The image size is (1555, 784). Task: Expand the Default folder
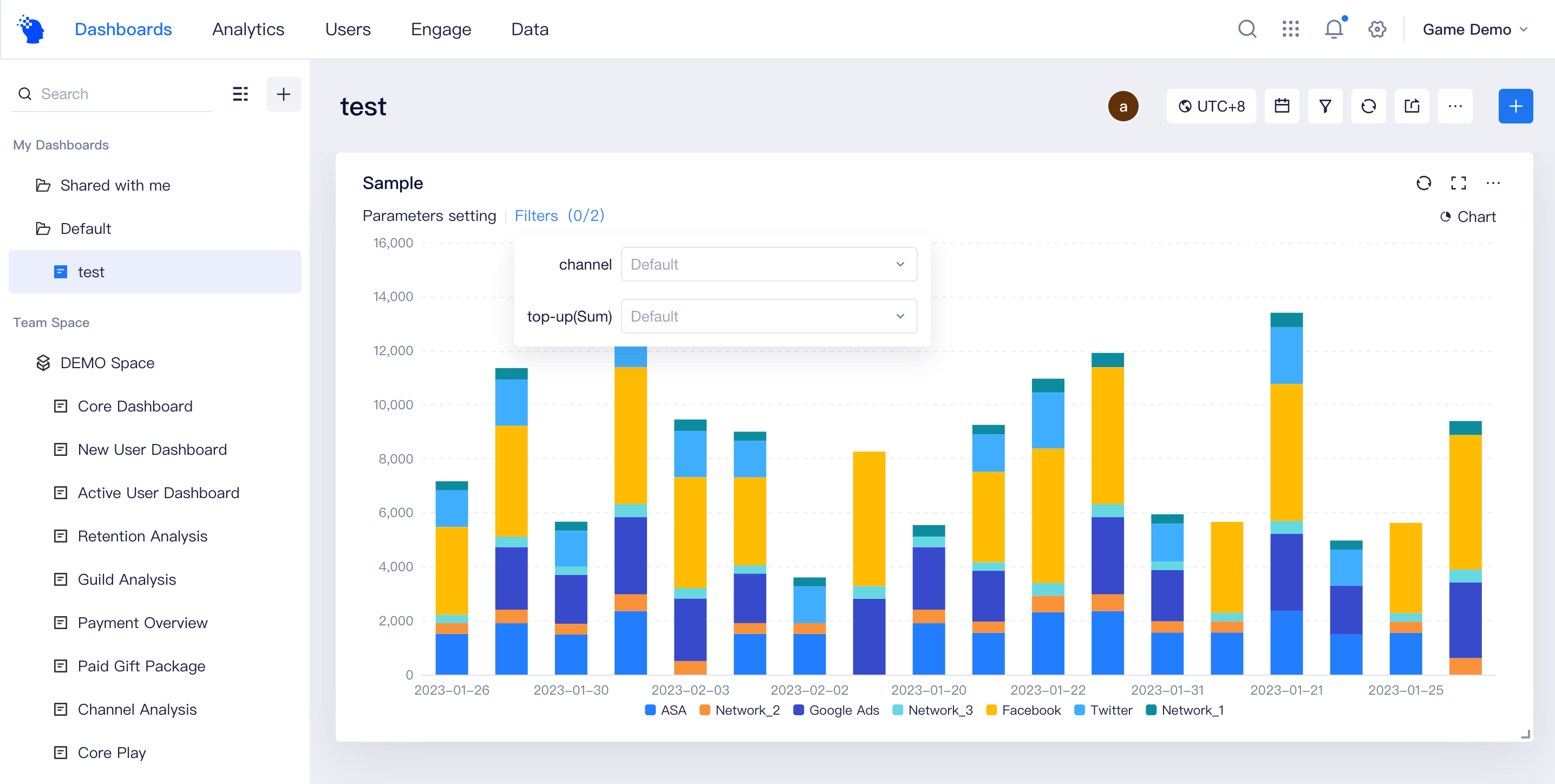click(x=74, y=228)
